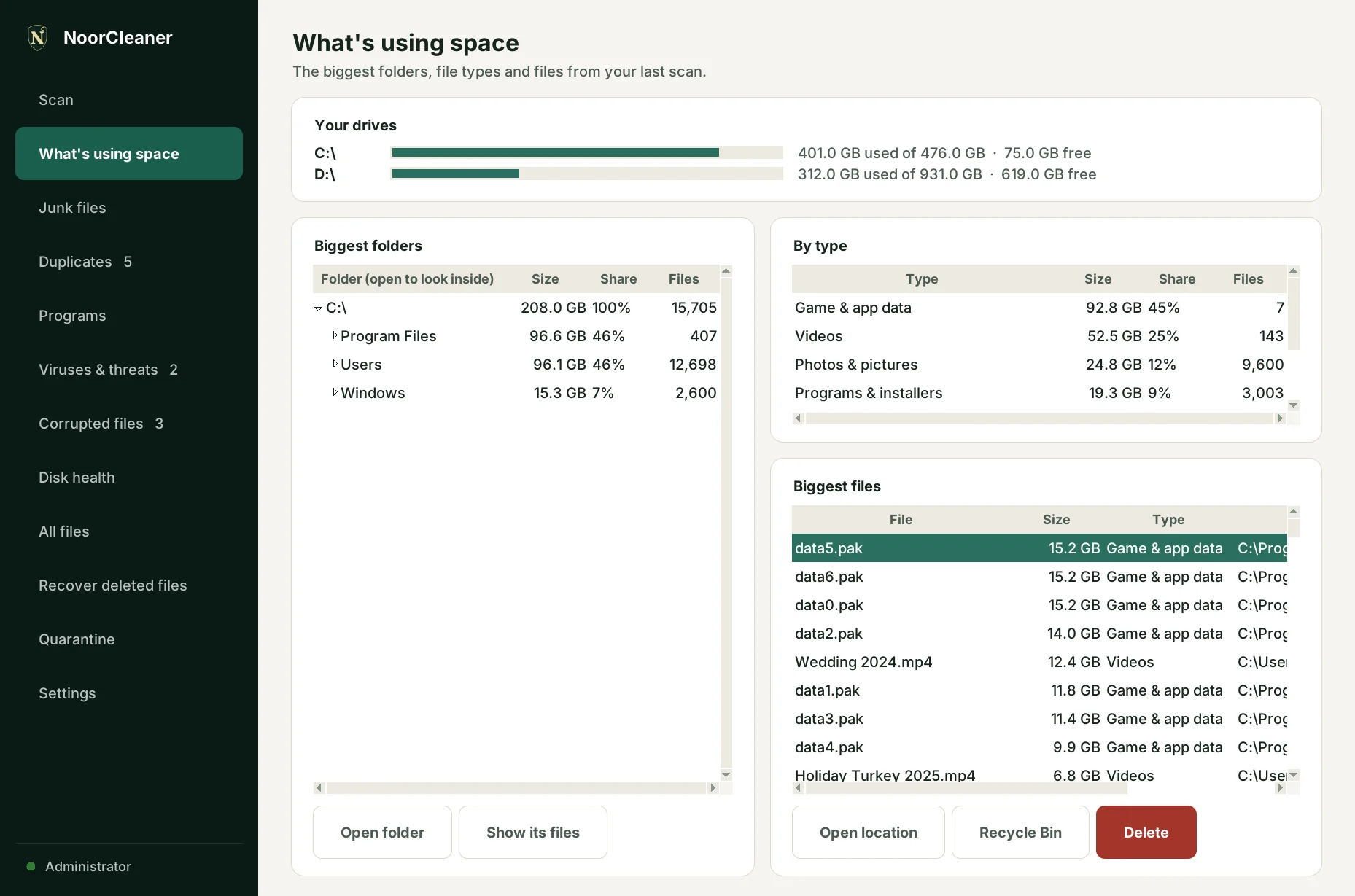Select Photos & pictures type row
Screen dimensions: 1355x896
pos(1039,365)
